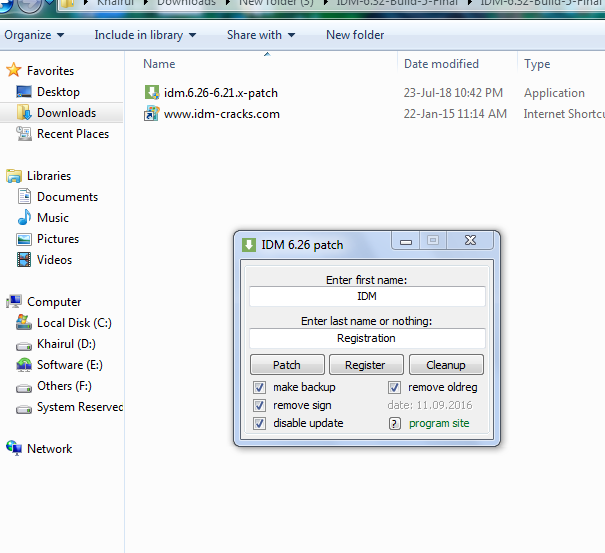Image resolution: width=605 pixels, height=553 pixels.
Task: Click date 23-Jul-18 10:42 PM
Action: click(453, 93)
